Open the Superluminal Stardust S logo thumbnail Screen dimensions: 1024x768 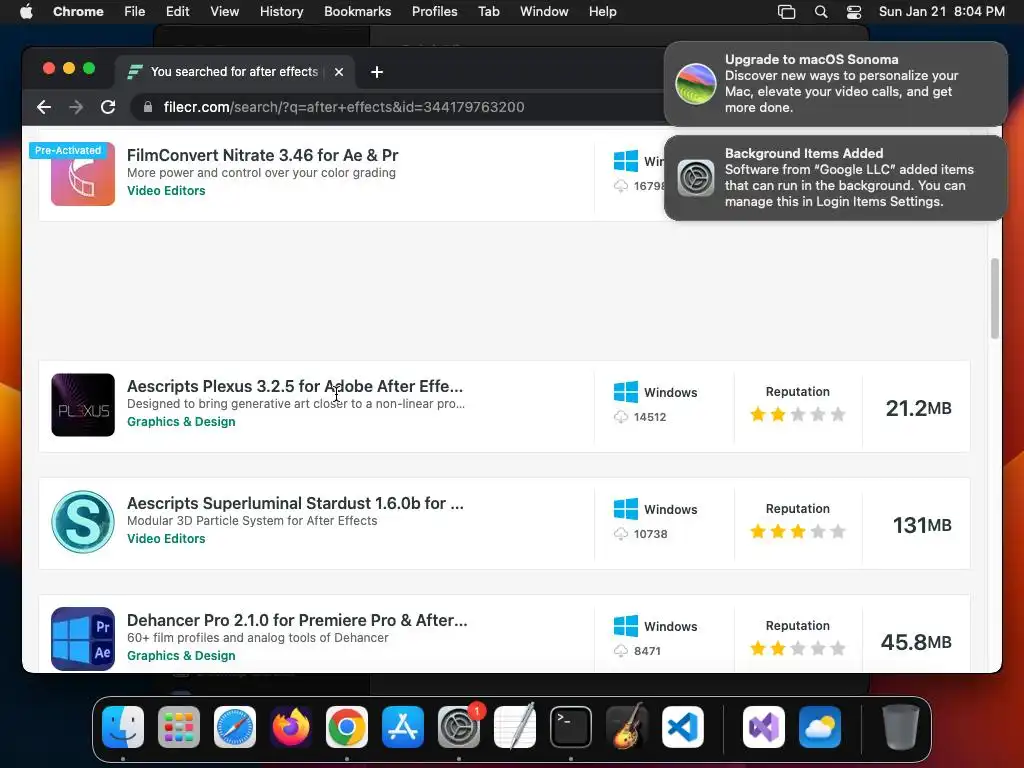83,522
